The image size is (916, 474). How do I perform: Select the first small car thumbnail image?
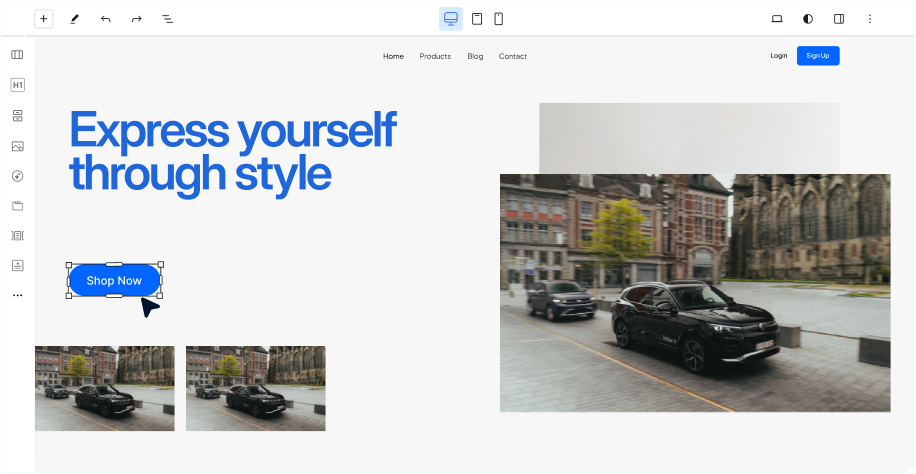(105, 388)
